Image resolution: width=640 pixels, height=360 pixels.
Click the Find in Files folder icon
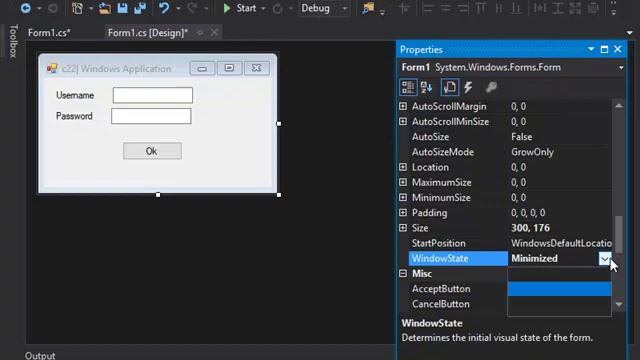[x=368, y=8]
